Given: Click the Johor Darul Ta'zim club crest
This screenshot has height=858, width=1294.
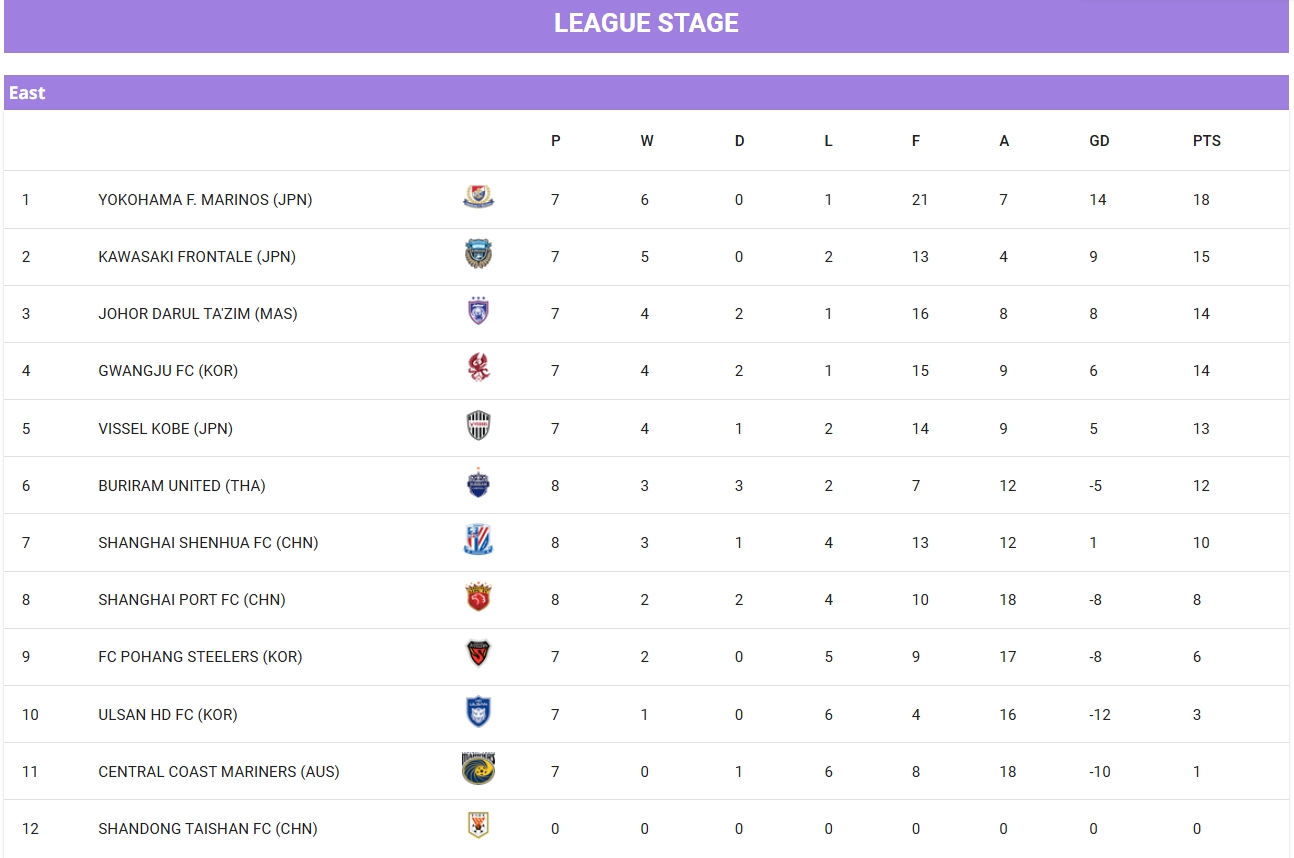Looking at the screenshot, I should pyautogui.click(x=478, y=312).
